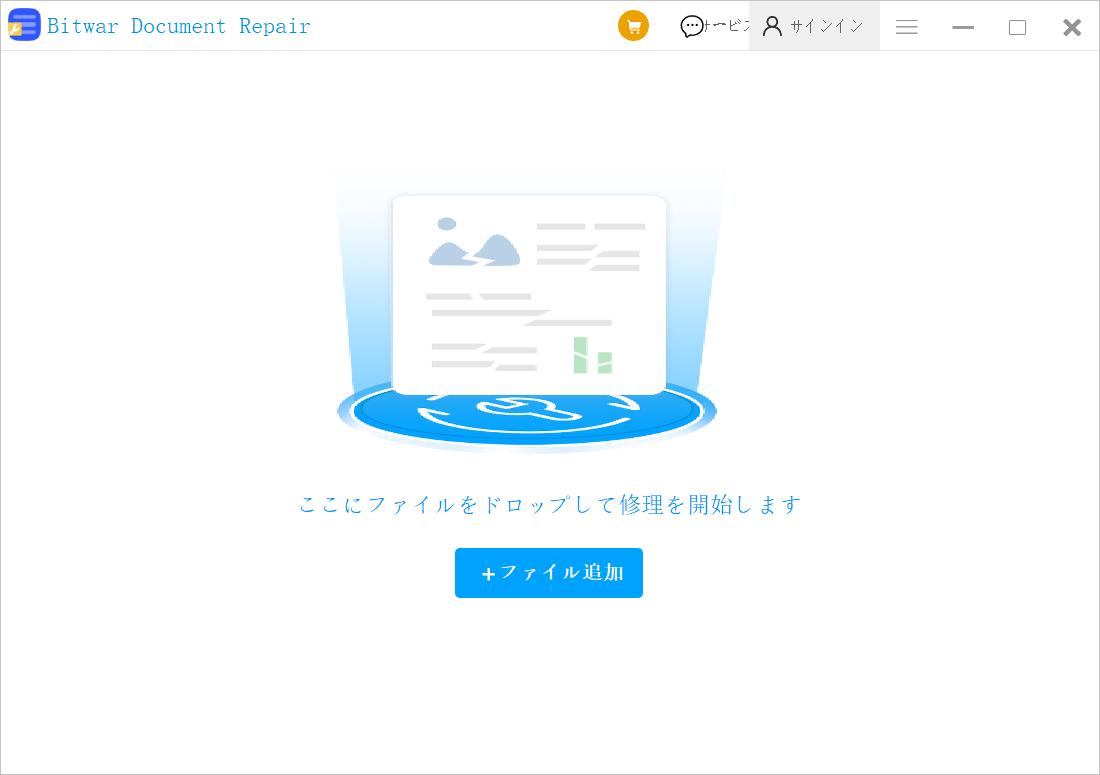This screenshot has height=775, width=1100.
Task: Click the plus sign on the add file button
Action: (488, 574)
